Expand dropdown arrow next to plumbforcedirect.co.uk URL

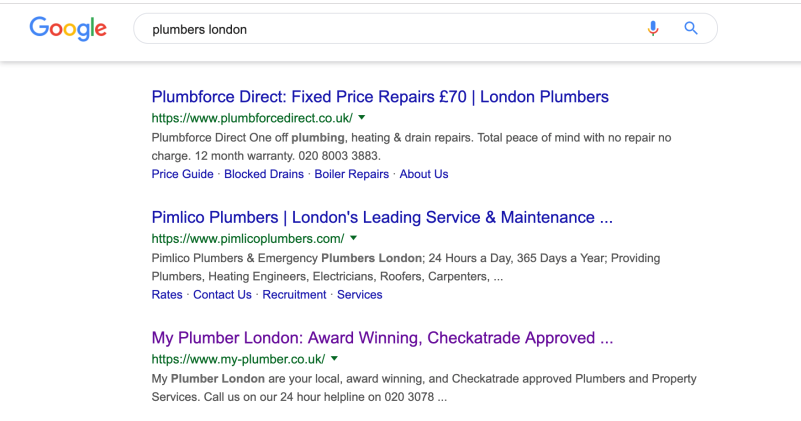[362, 118]
